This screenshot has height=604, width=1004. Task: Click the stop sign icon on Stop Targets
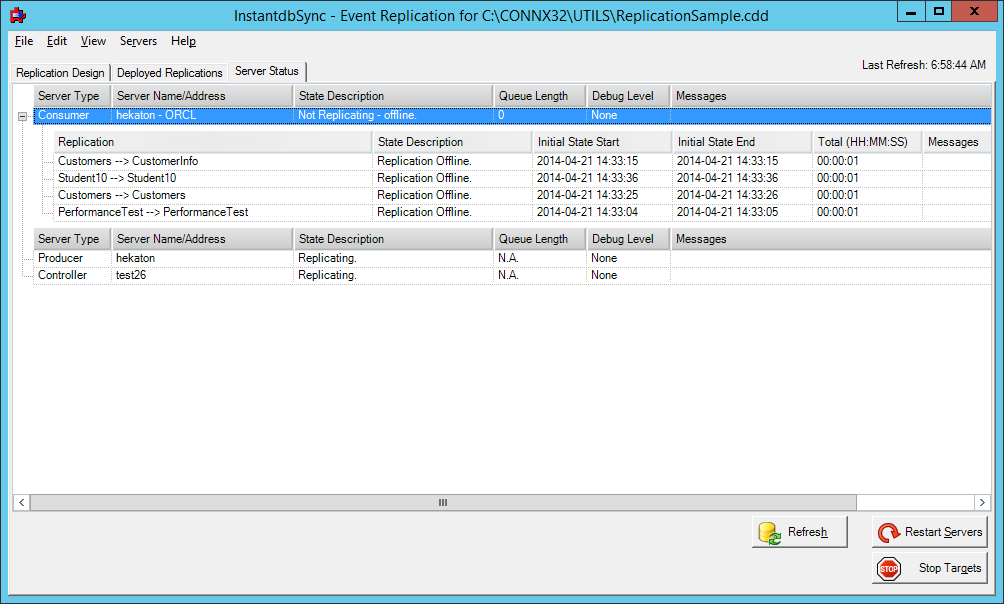click(x=888, y=568)
